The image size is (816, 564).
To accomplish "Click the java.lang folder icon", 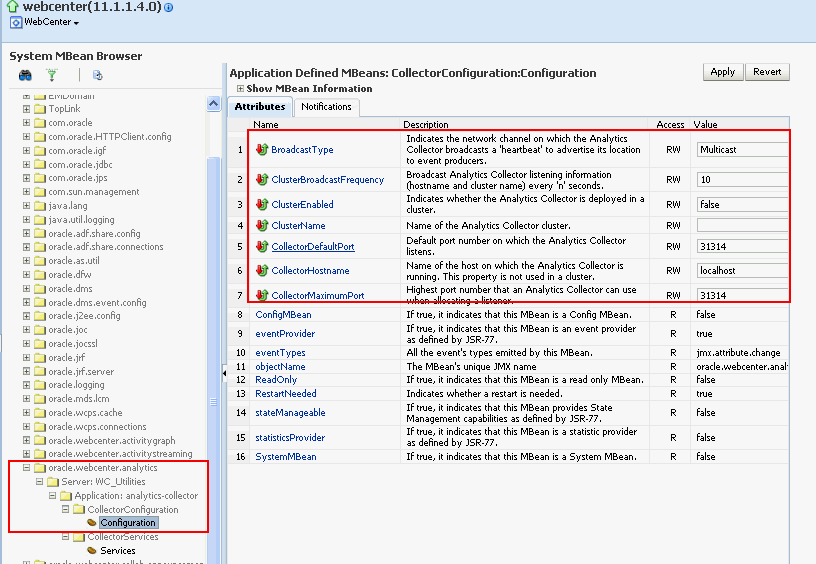I will (x=40, y=206).
